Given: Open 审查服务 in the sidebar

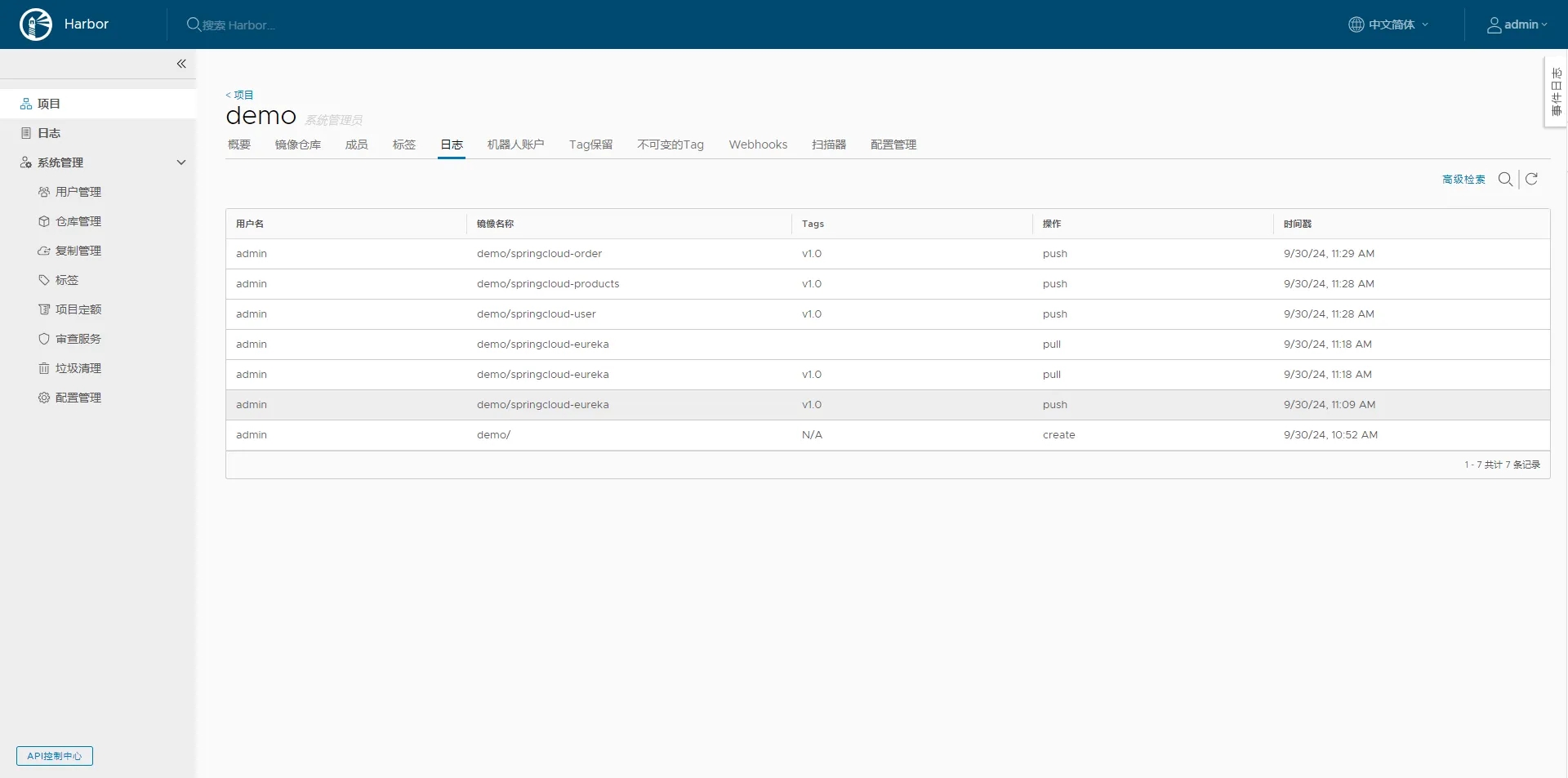Looking at the screenshot, I should [78, 339].
